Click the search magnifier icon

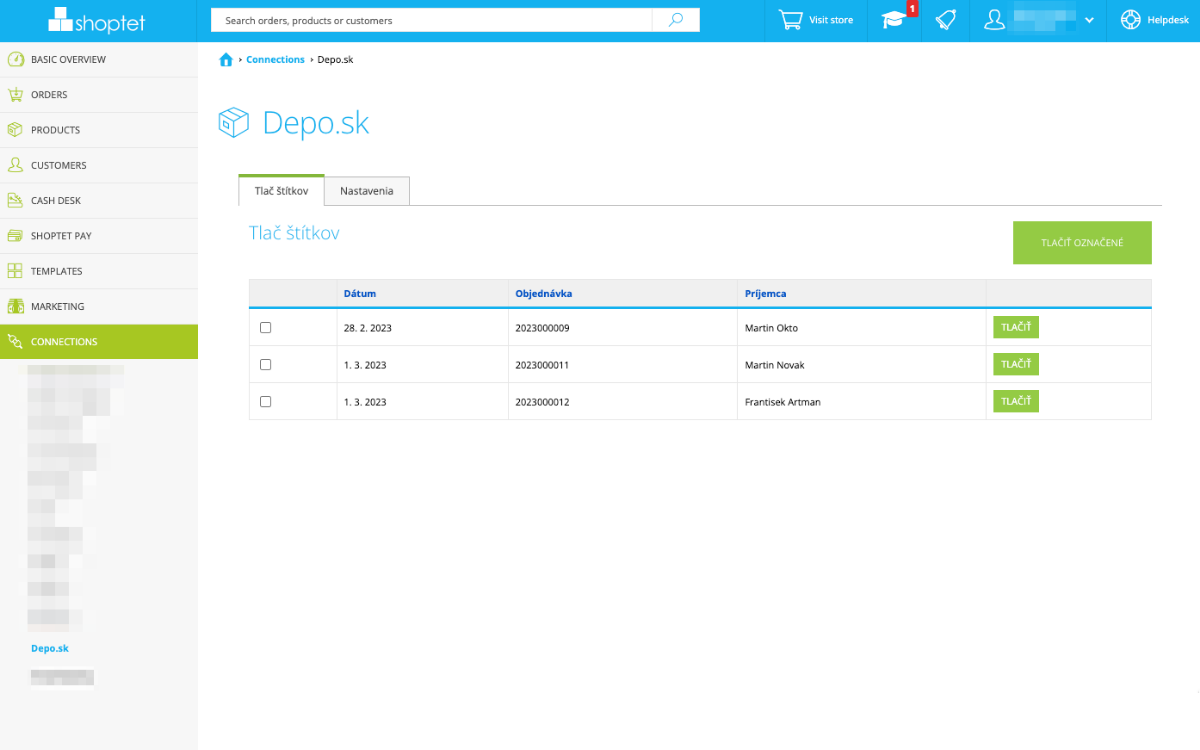pos(676,20)
